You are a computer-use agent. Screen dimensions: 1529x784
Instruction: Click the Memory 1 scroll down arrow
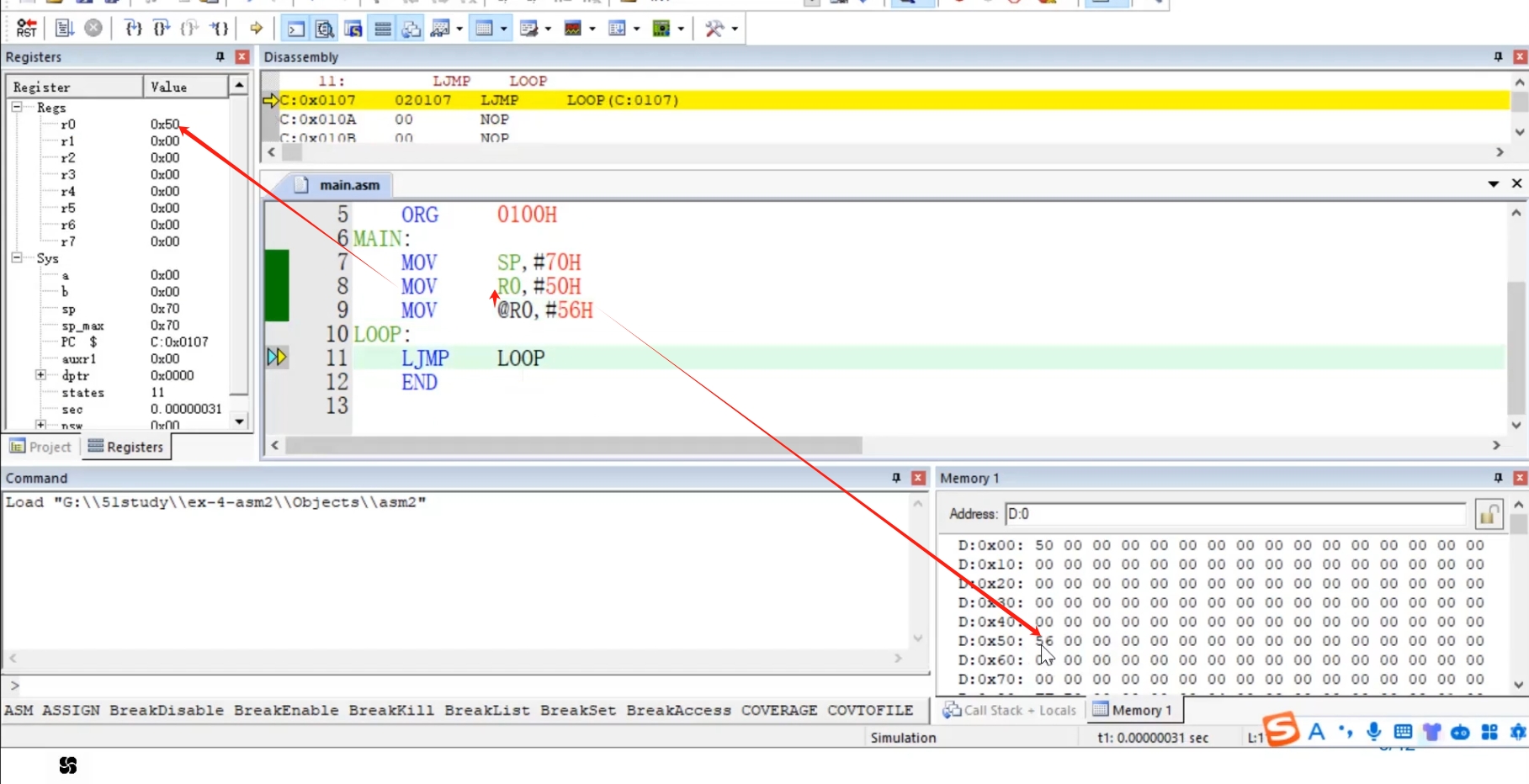[x=1519, y=685]
